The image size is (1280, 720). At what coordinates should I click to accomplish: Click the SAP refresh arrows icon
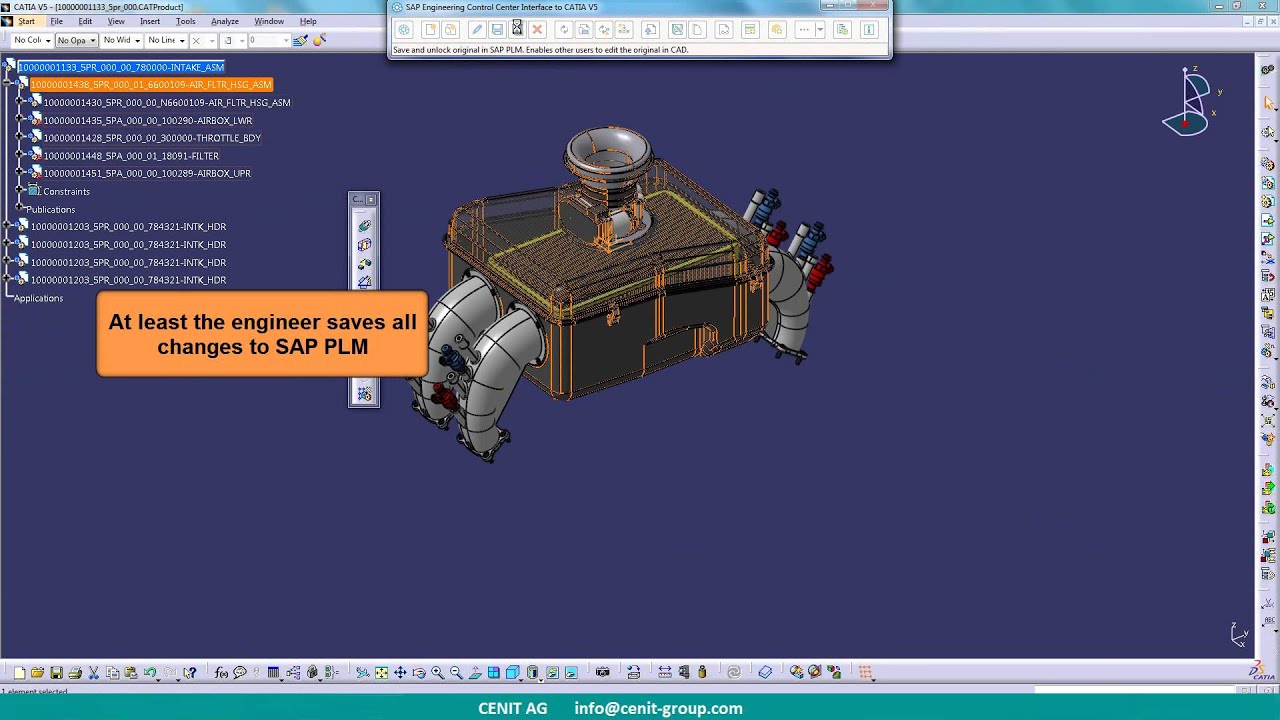[x=564, y=30]
